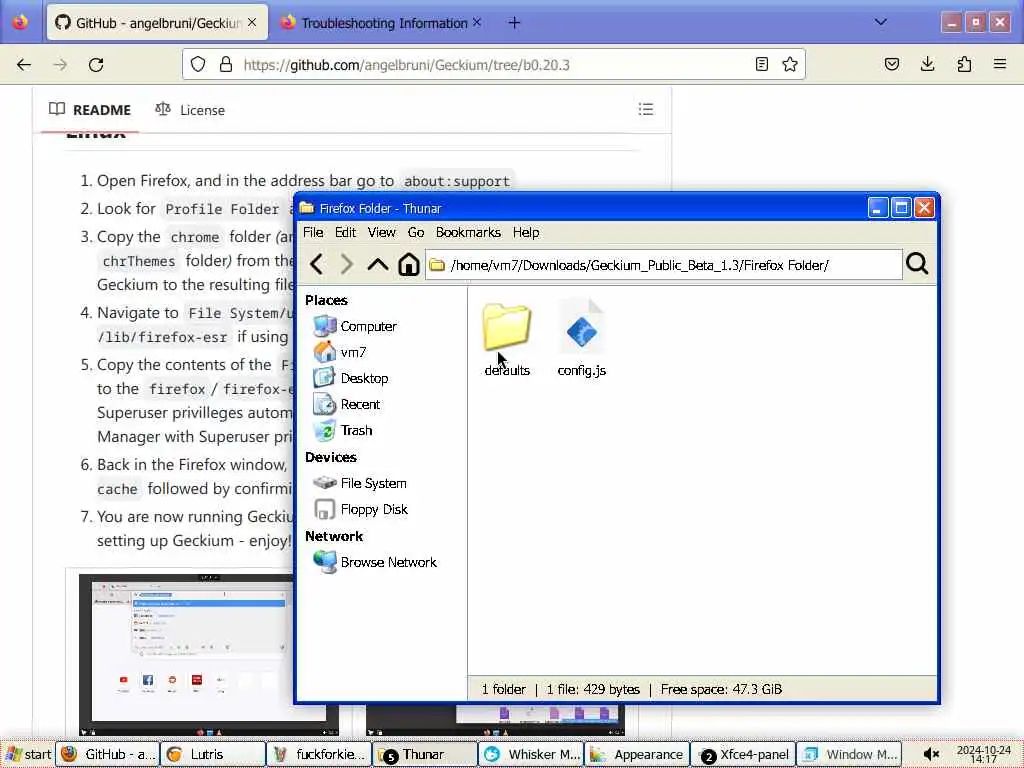The height and width of the screenshot is (768, 1024).
Task: Close Troubleshooting Information tab
Action: tap(477, 22)
